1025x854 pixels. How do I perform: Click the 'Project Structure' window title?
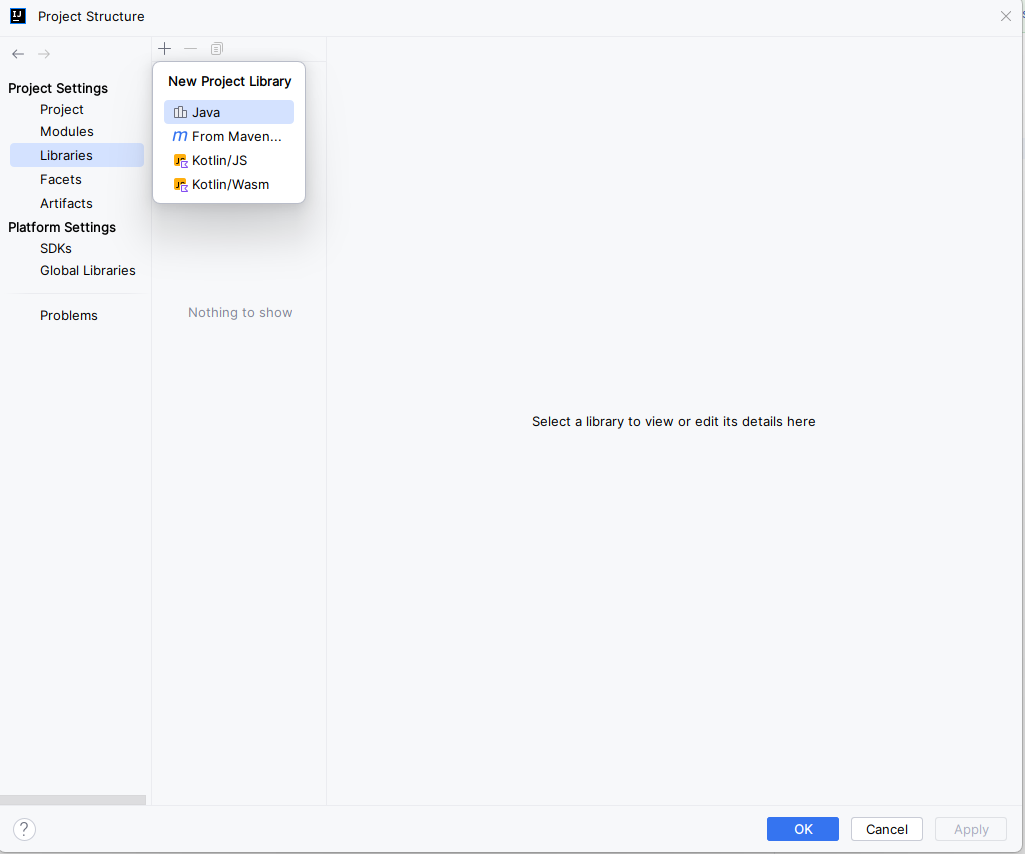(91, 16)
